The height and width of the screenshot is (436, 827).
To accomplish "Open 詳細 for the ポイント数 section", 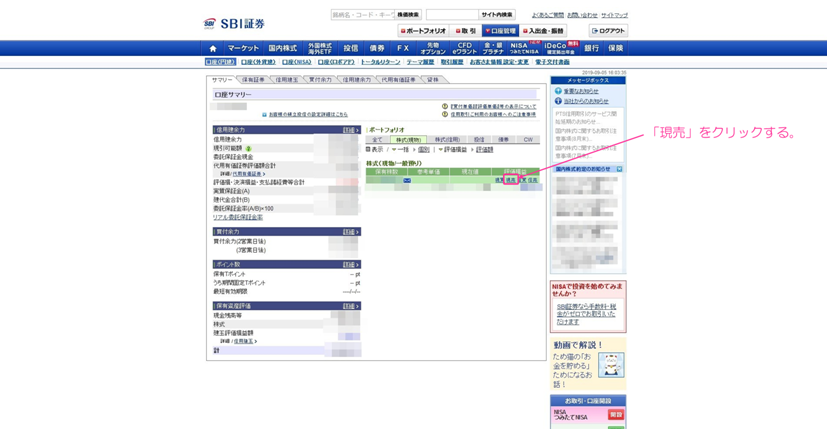I will coord(350,265).
